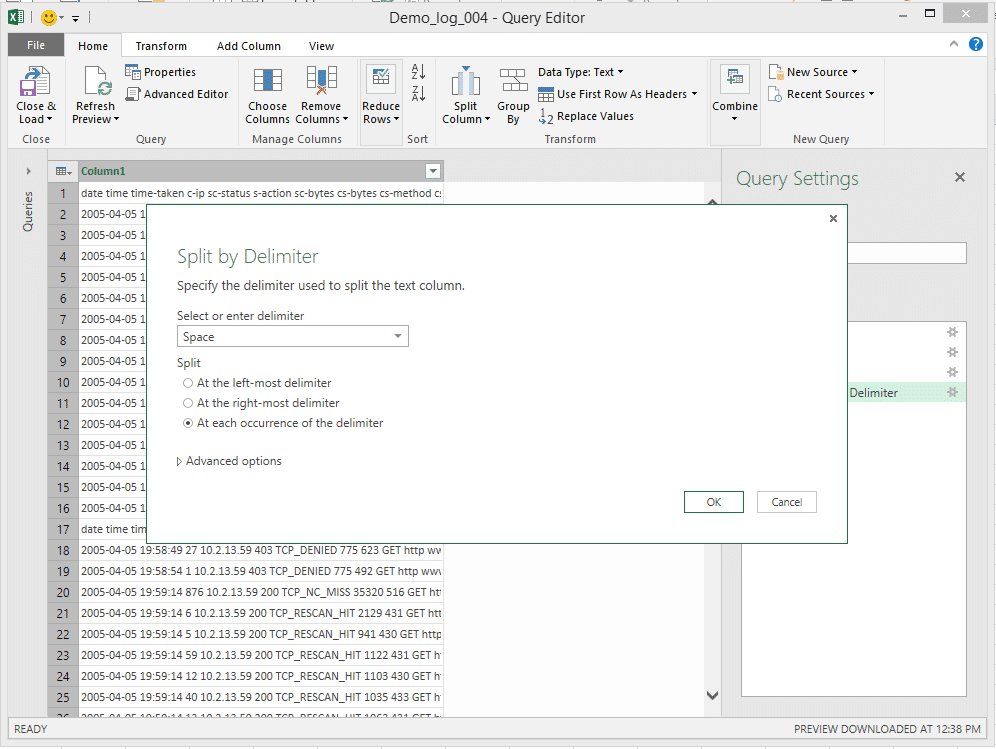Viewport: 996px width, 749px height.
Task: Open the File tab
Action: point(36,45)
